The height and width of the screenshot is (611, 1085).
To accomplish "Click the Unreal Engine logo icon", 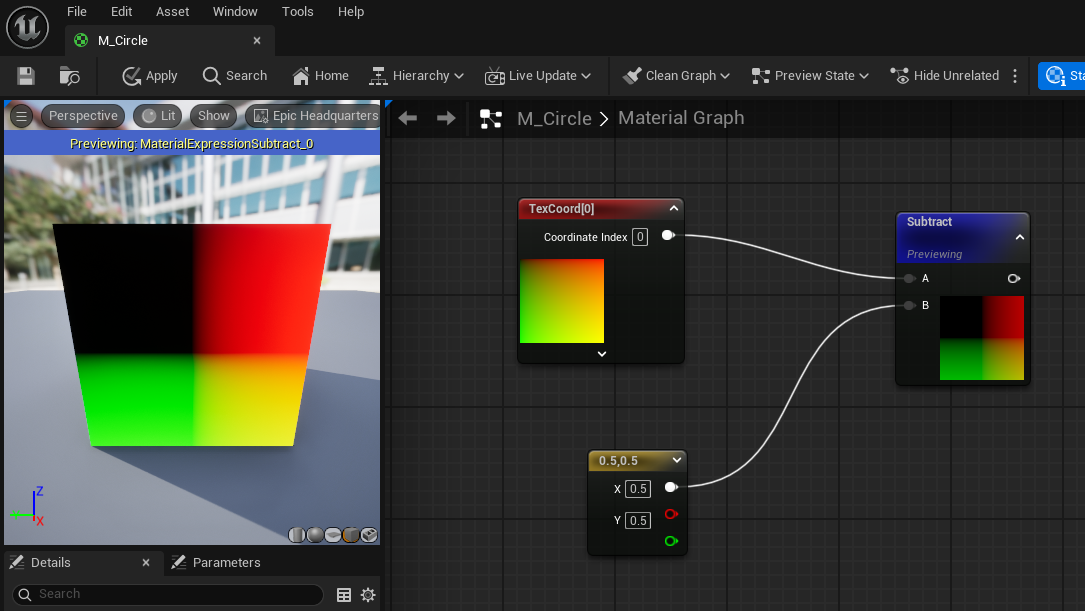I will coord(28,28).
